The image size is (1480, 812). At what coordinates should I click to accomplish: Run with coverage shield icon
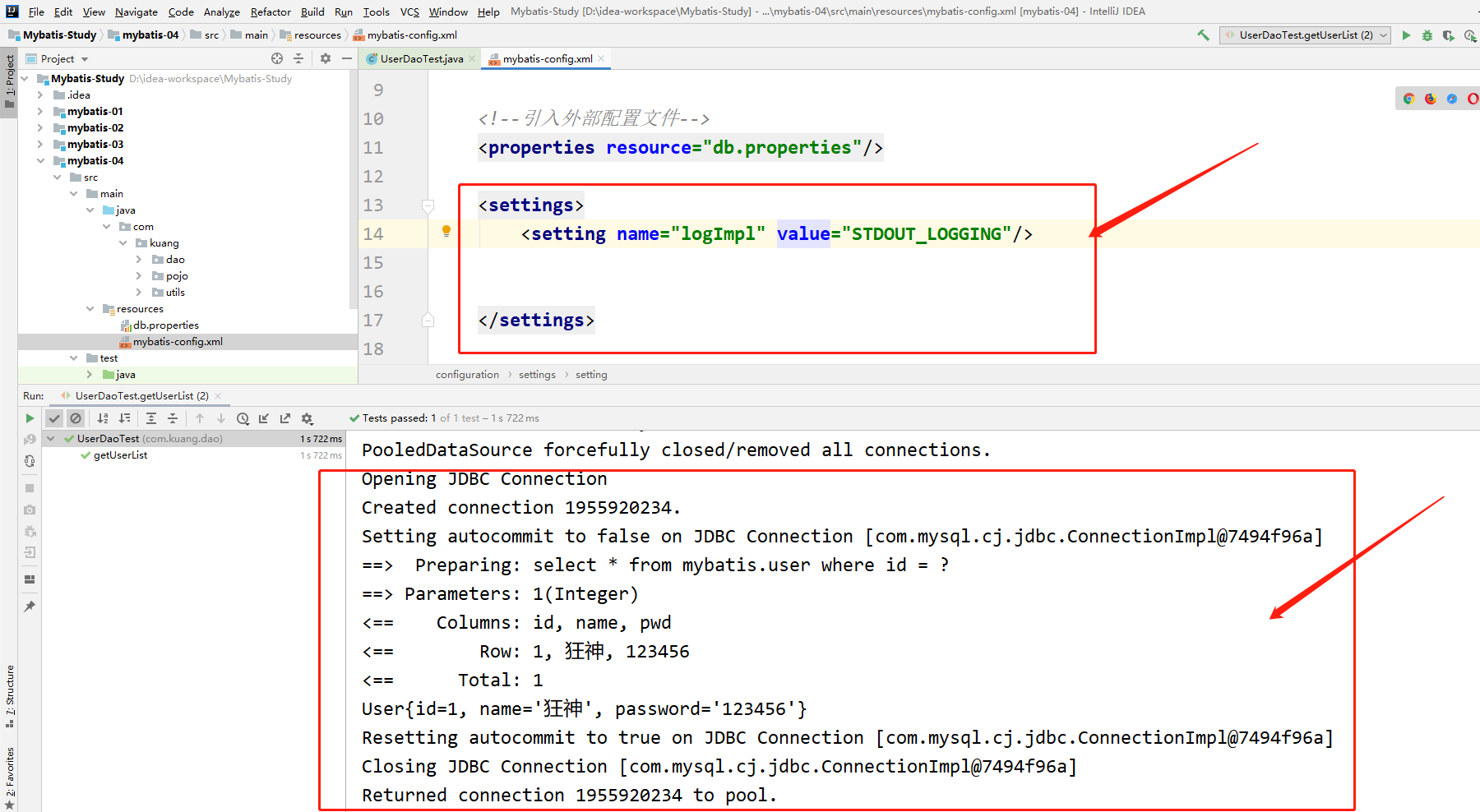(x=1449, y=35)
